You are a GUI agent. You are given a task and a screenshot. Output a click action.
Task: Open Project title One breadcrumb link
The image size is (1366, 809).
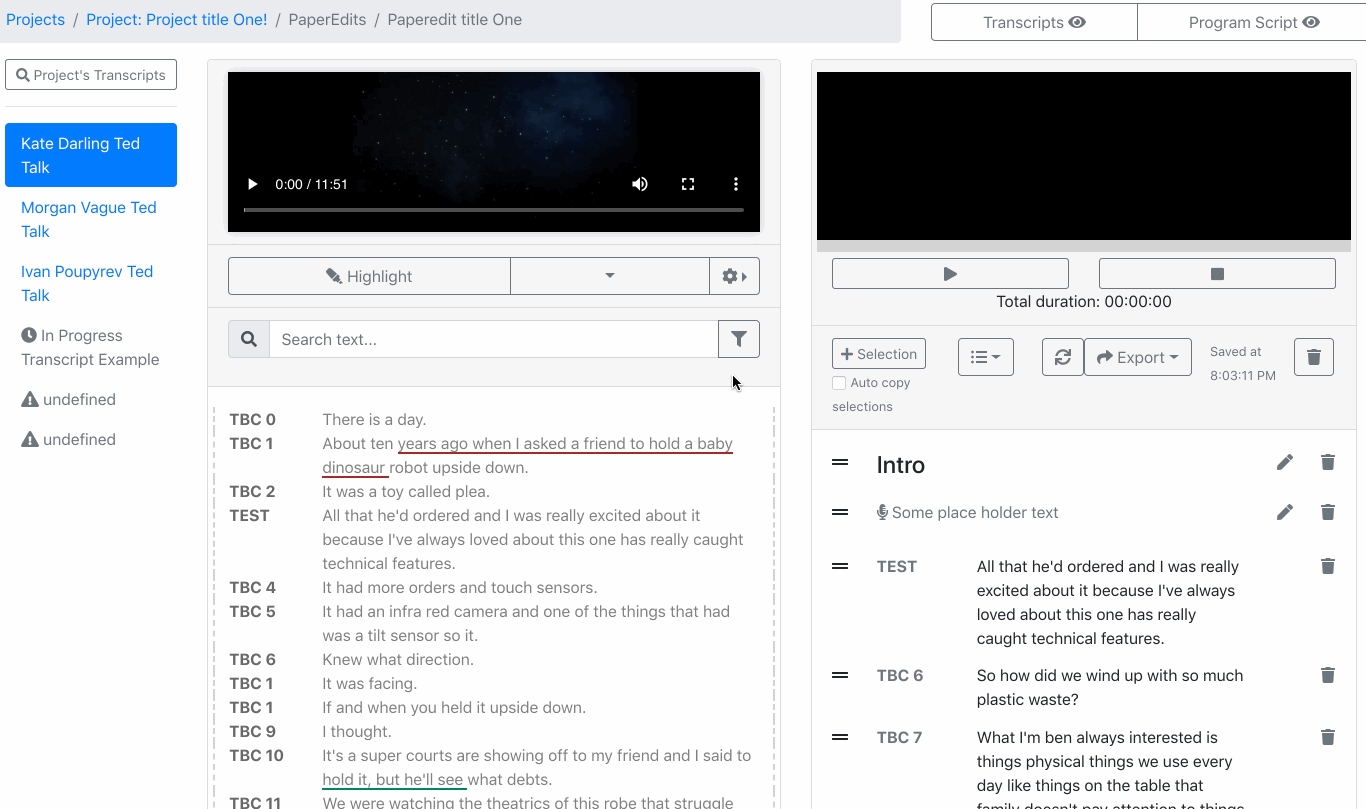[x=177, y=20]
